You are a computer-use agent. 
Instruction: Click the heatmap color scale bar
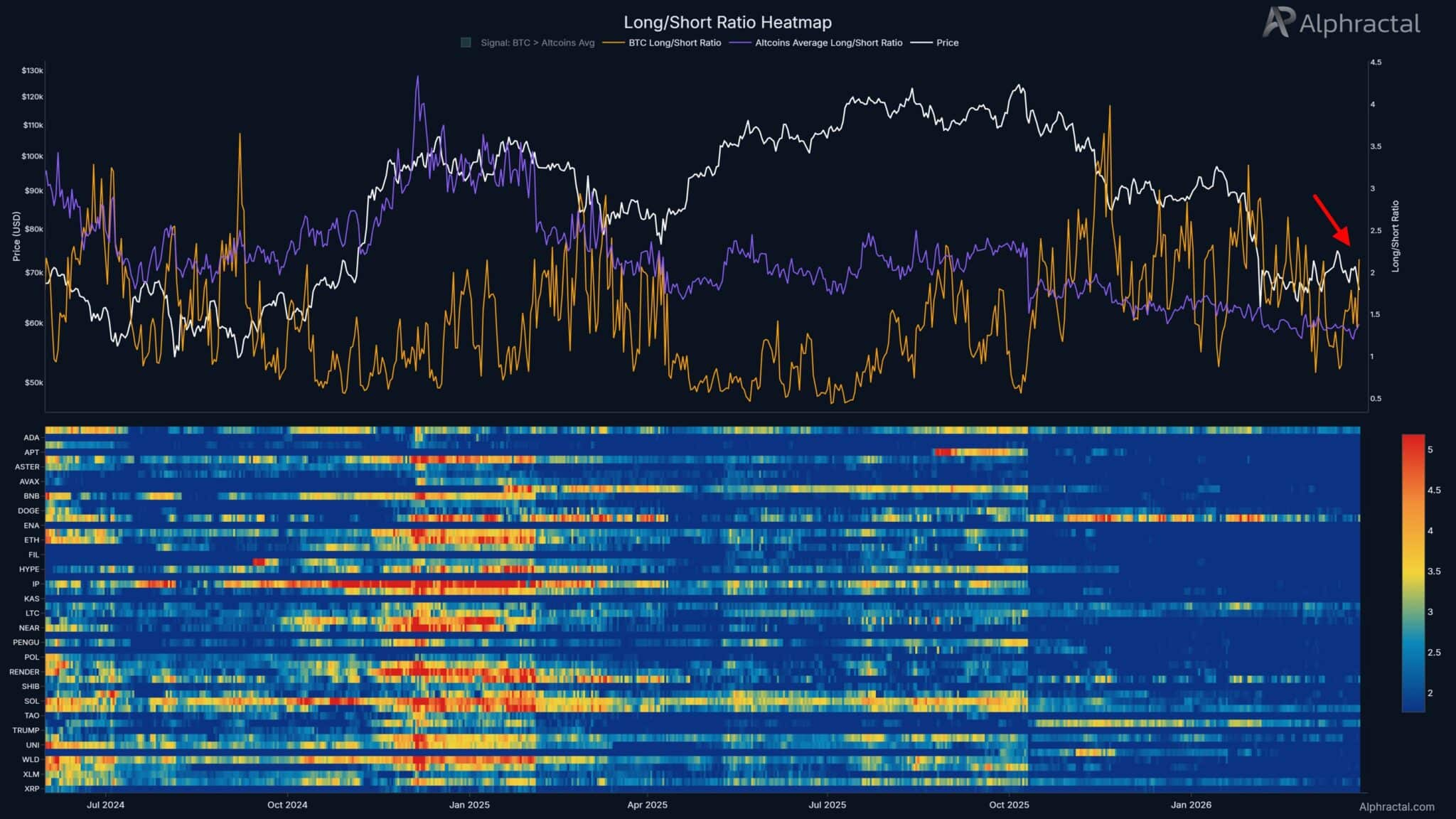[x=1413, y=572]
